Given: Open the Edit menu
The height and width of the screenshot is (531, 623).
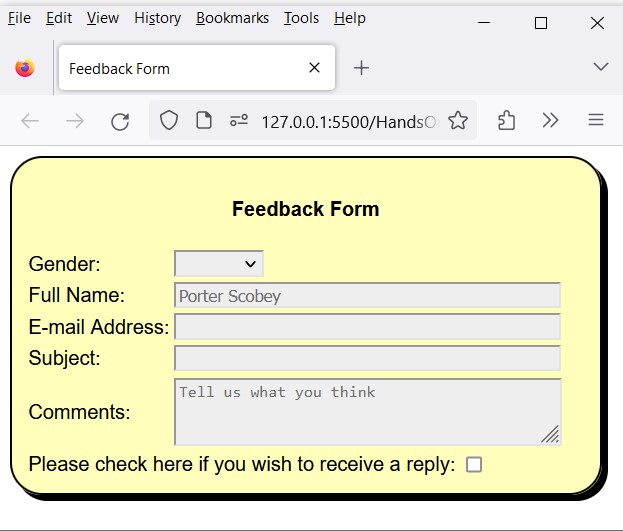Looking at the screenshot, I should (x=59, y=18).
